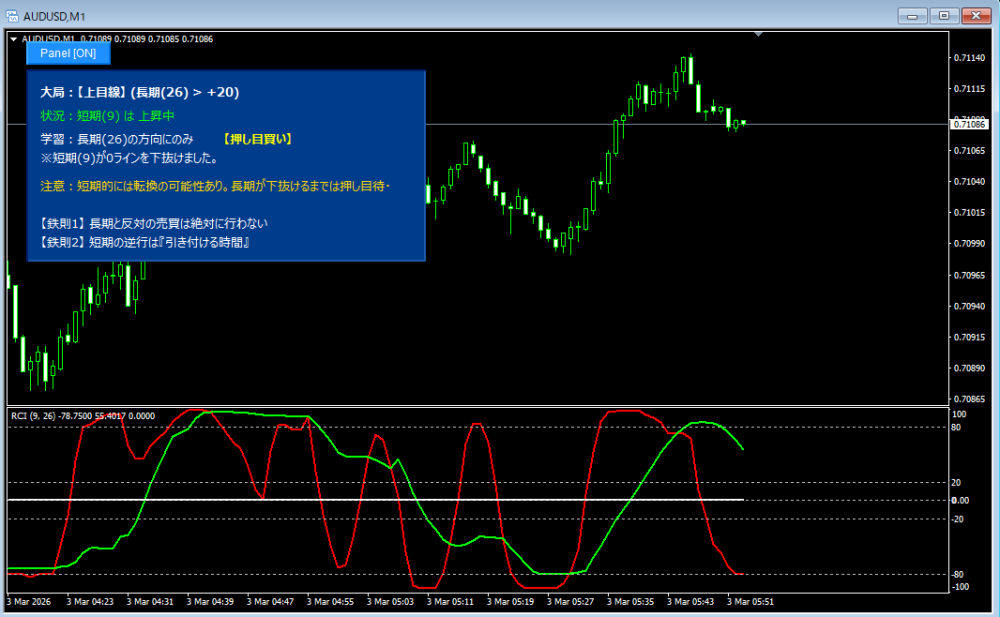Minimize the AUDUSD,M1 chart window
The image size is (1000, 617).
[x=912, y=14]
